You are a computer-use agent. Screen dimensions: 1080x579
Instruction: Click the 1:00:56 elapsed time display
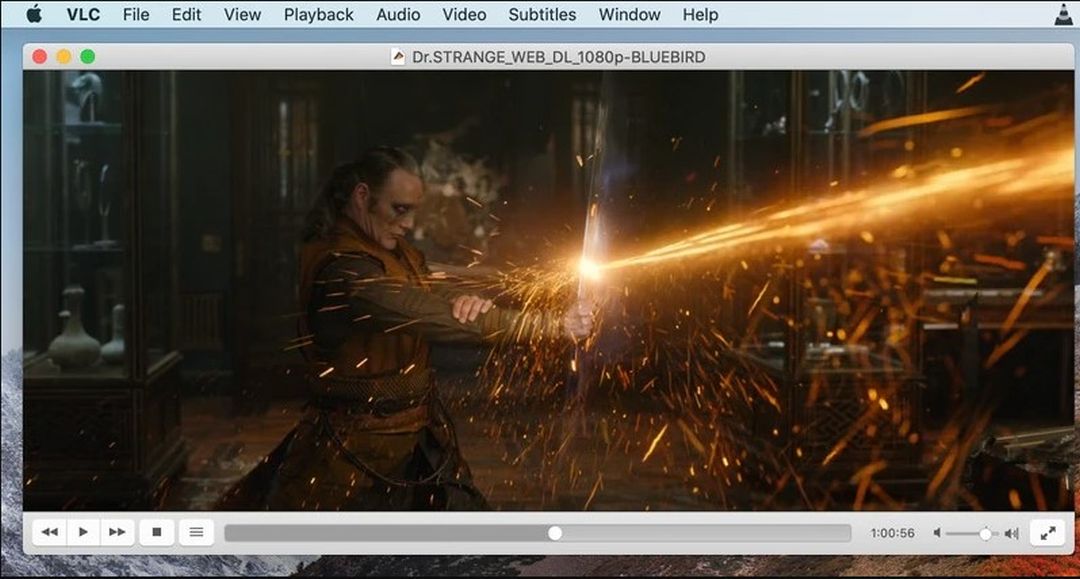click(893, 533)
